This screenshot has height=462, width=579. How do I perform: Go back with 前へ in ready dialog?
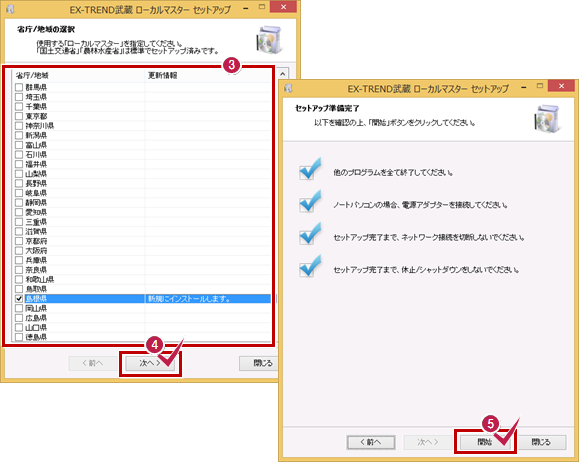pos(371,442)
